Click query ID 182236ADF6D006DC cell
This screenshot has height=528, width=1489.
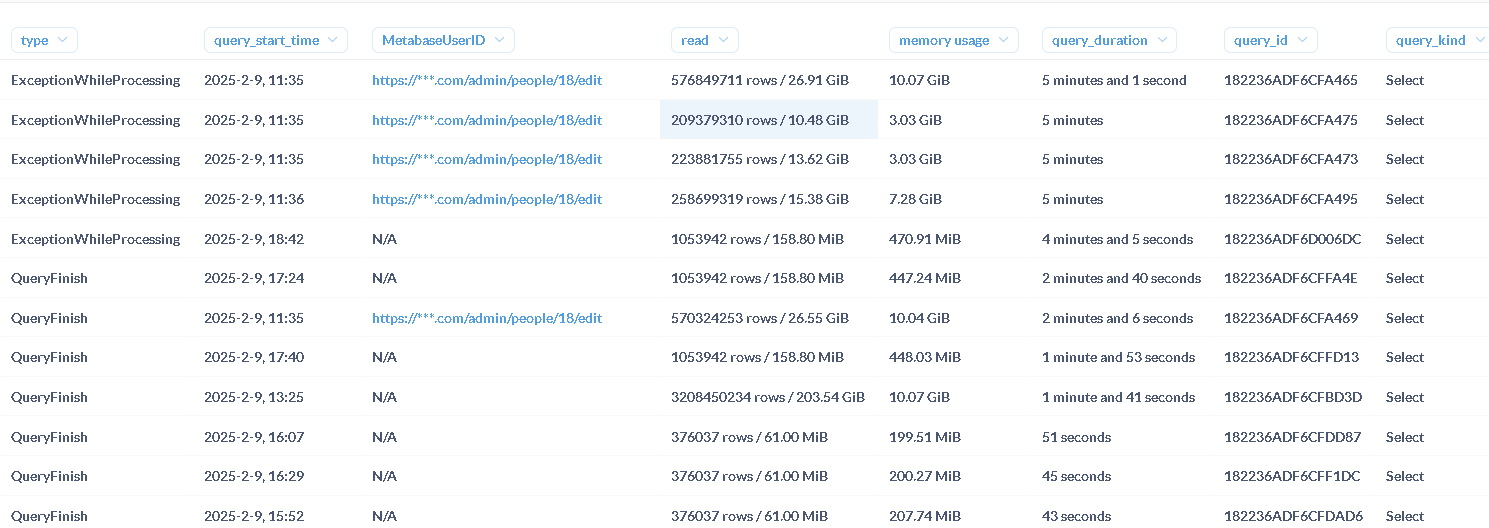tap(1292, 239)
